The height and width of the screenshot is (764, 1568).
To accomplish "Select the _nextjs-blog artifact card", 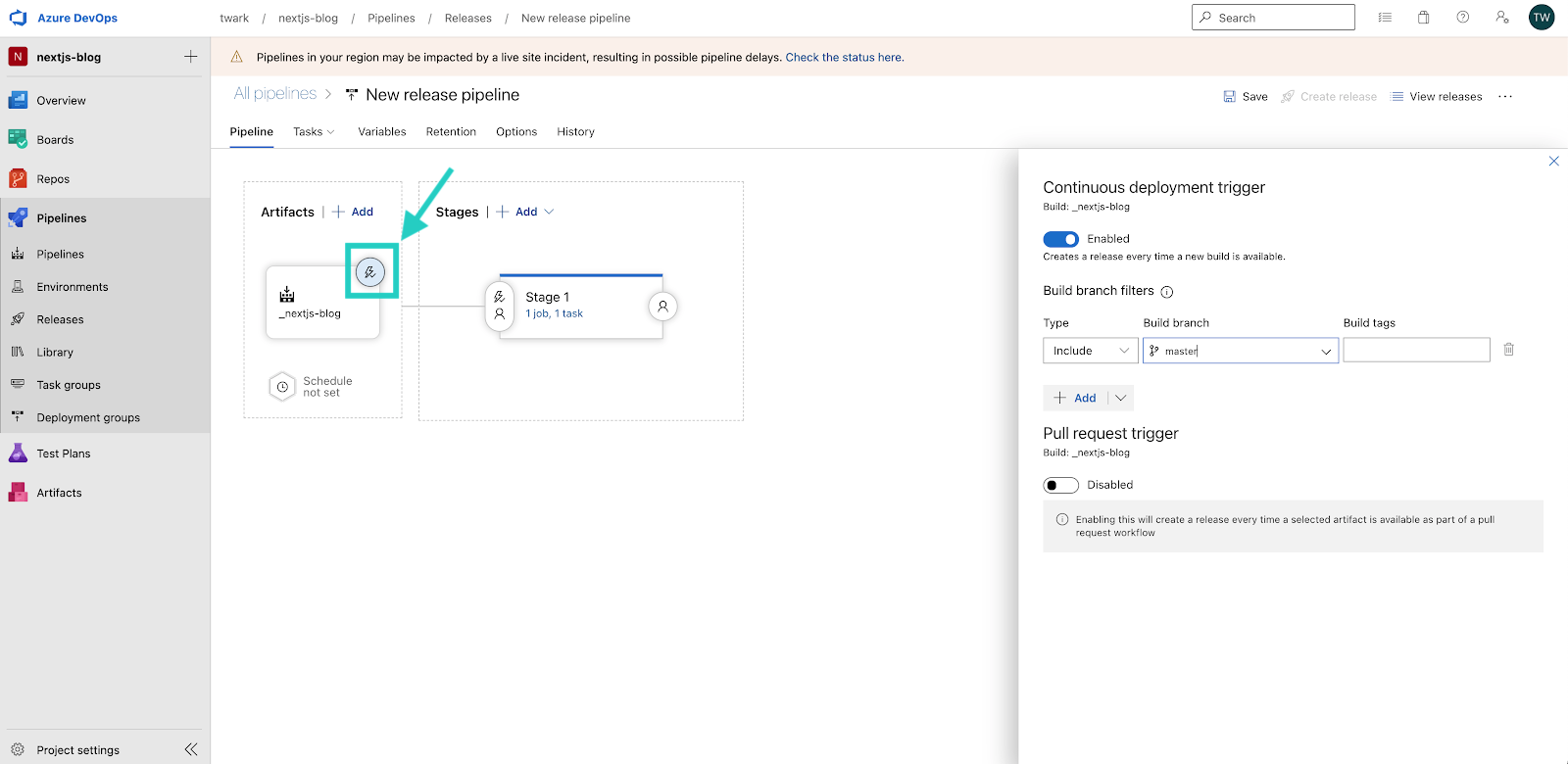I will tap(322, 303).
